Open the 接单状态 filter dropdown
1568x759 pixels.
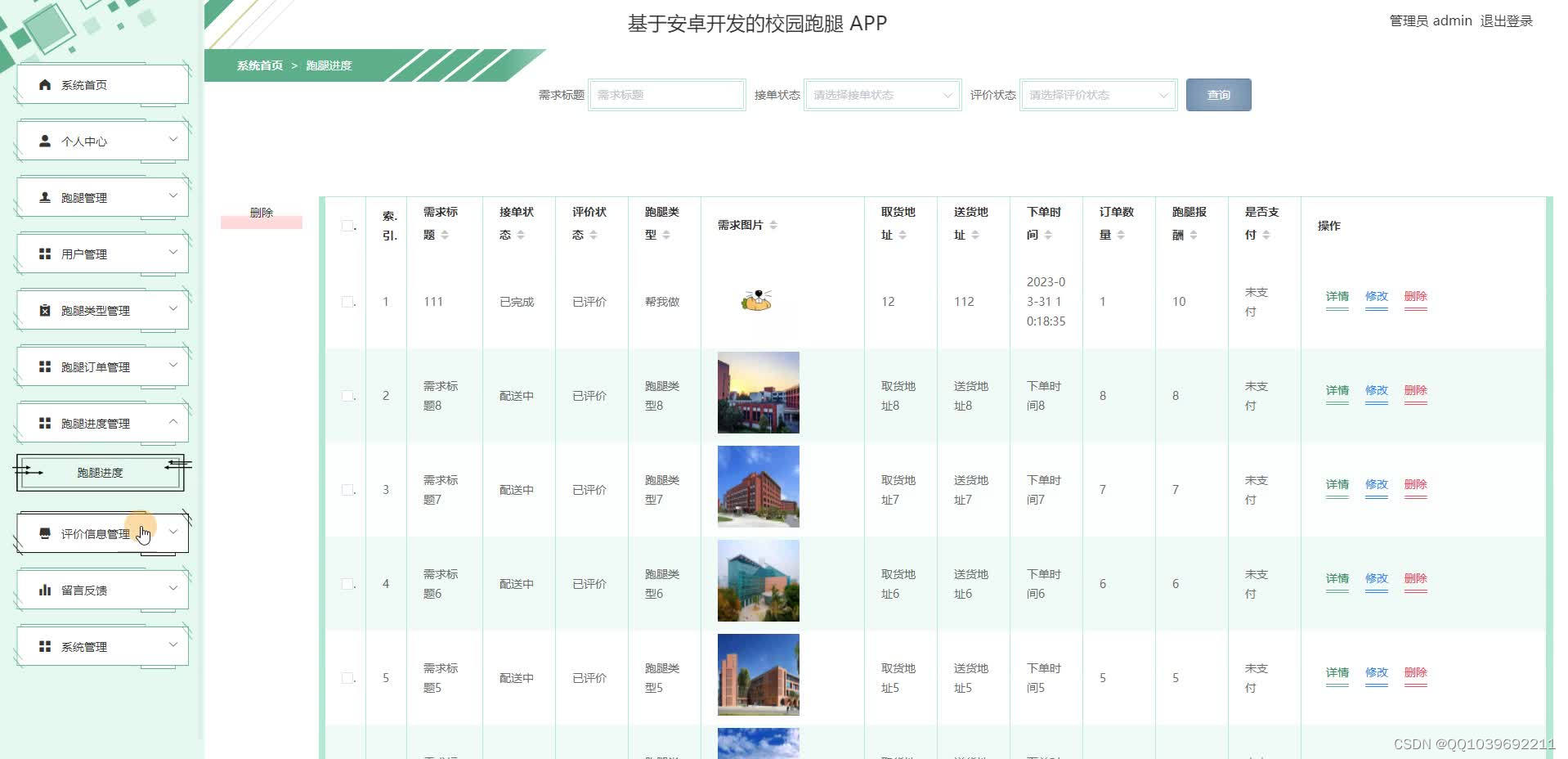click(x=882, y=95)
